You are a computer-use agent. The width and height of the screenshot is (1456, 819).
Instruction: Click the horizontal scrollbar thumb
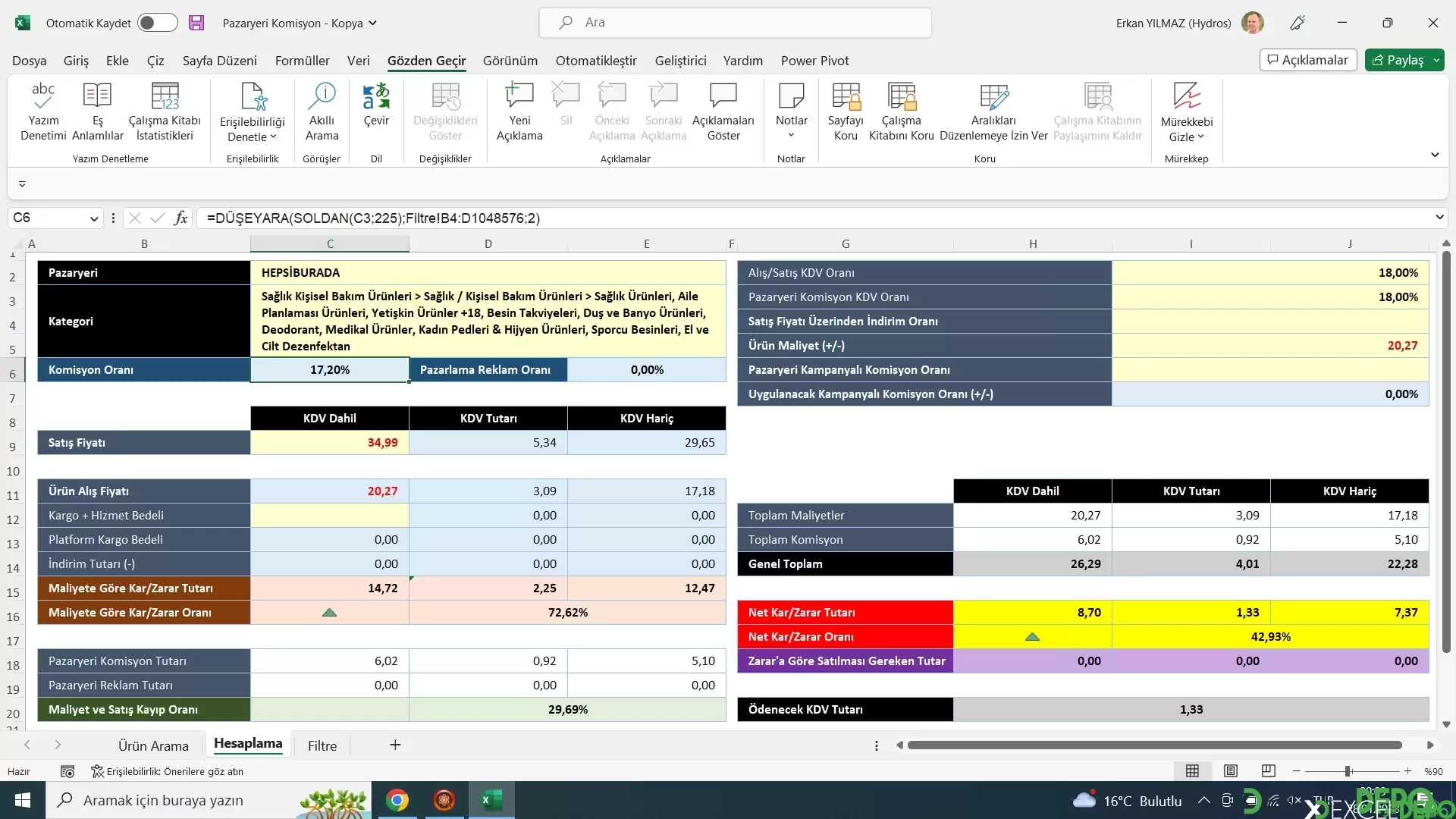point(1154,745)
